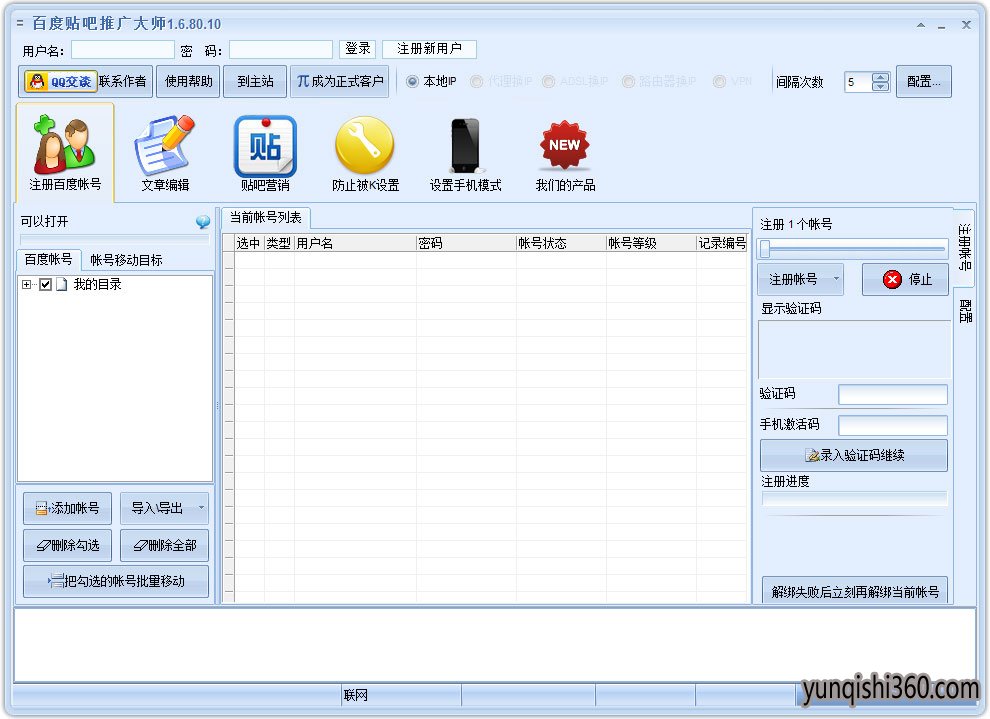Click the 注册进度 progress bar
Image resolution: width=990 pixels, height=719 pixels.
[x=855, y=499]
